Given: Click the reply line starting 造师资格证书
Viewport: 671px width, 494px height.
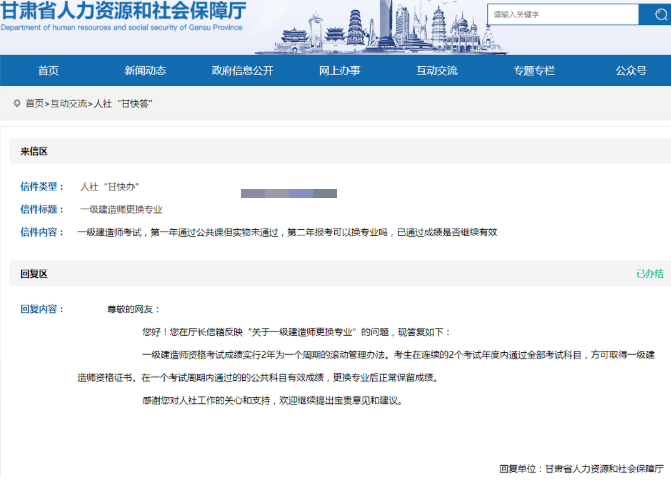Looking at the screenshot, I should [x=258, y=378].
